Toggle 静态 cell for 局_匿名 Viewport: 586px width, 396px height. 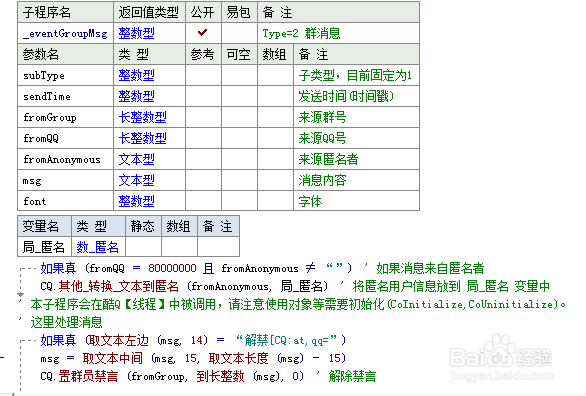pos(144,247)
